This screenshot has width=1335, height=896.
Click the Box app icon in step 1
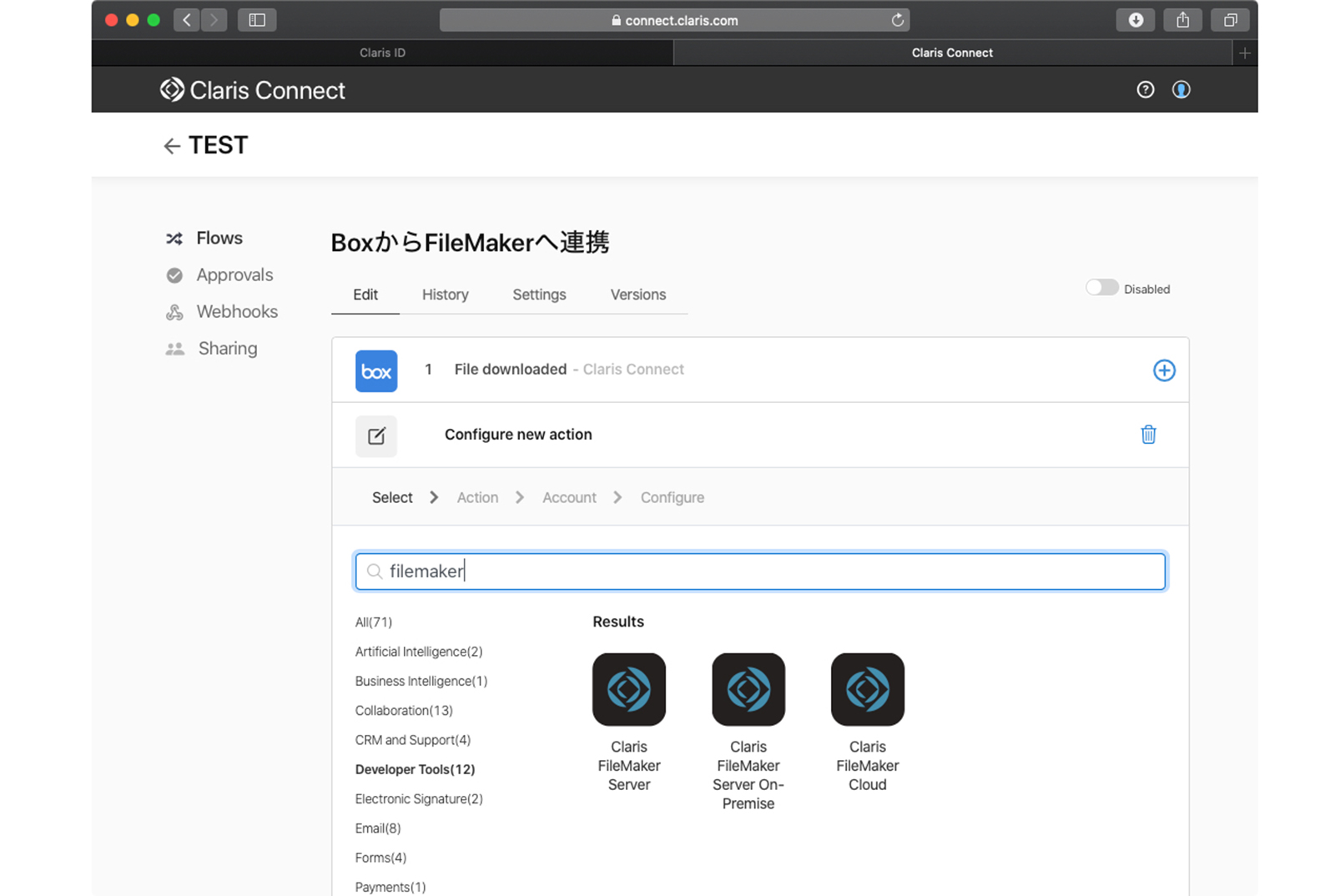(x=376, y=371)
